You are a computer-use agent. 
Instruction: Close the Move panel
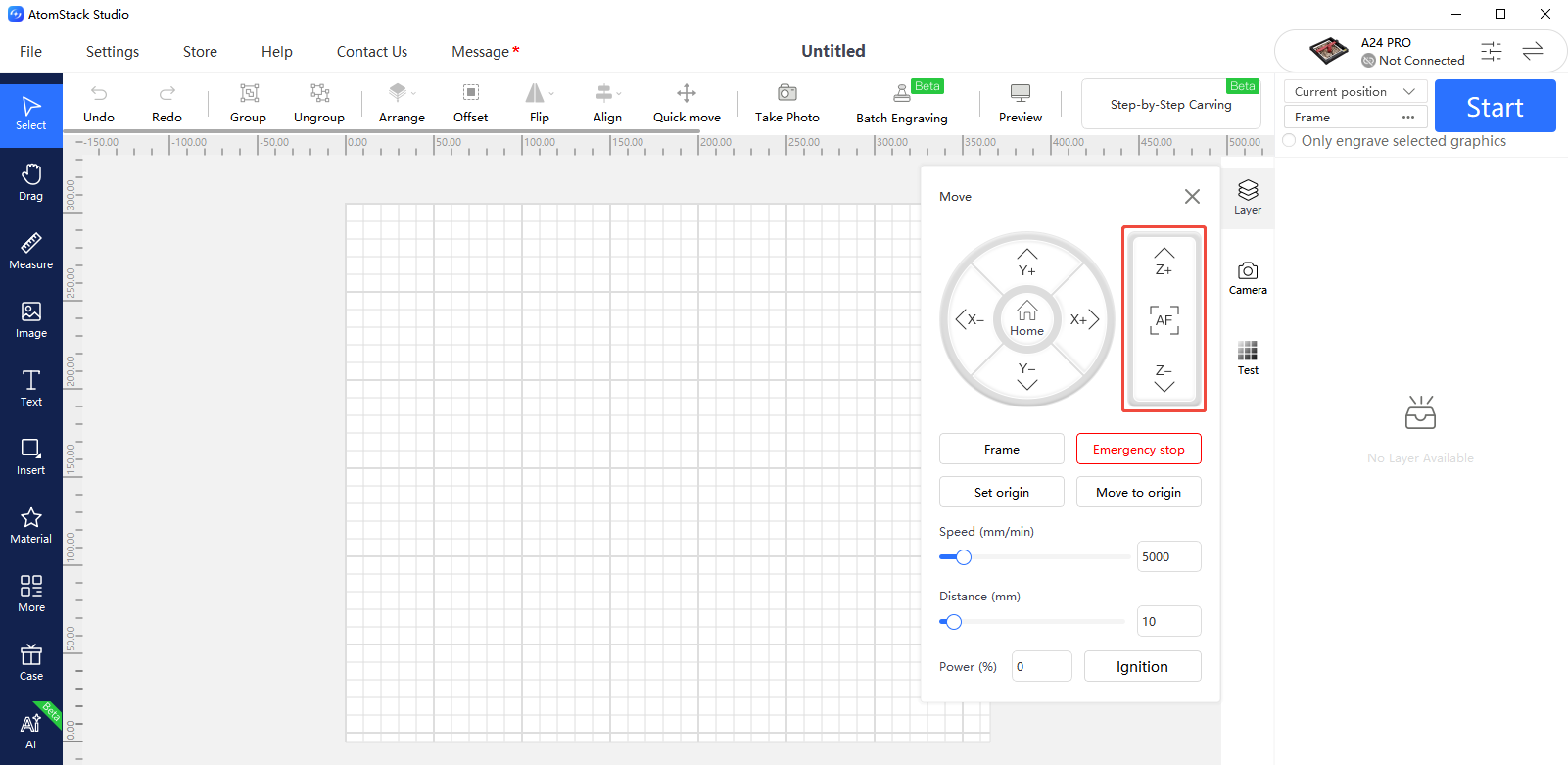pyautogui.click(x=1192, y=197)
